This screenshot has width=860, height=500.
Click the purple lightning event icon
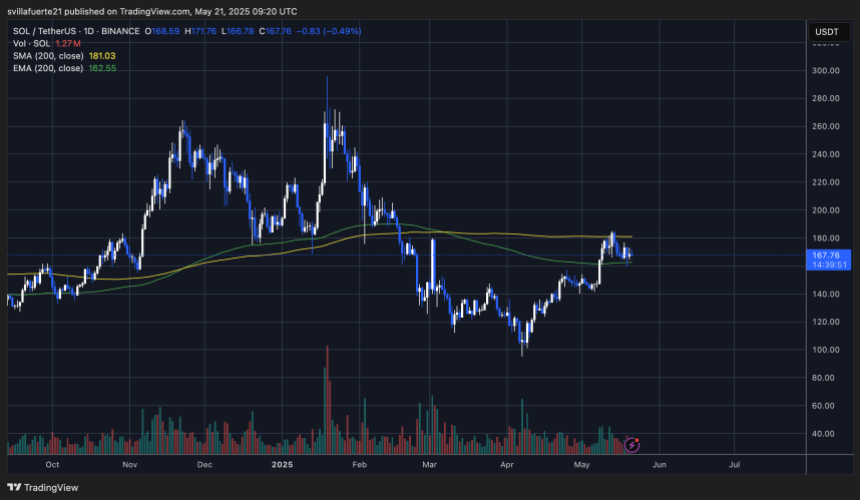click(x=631, y=443)
